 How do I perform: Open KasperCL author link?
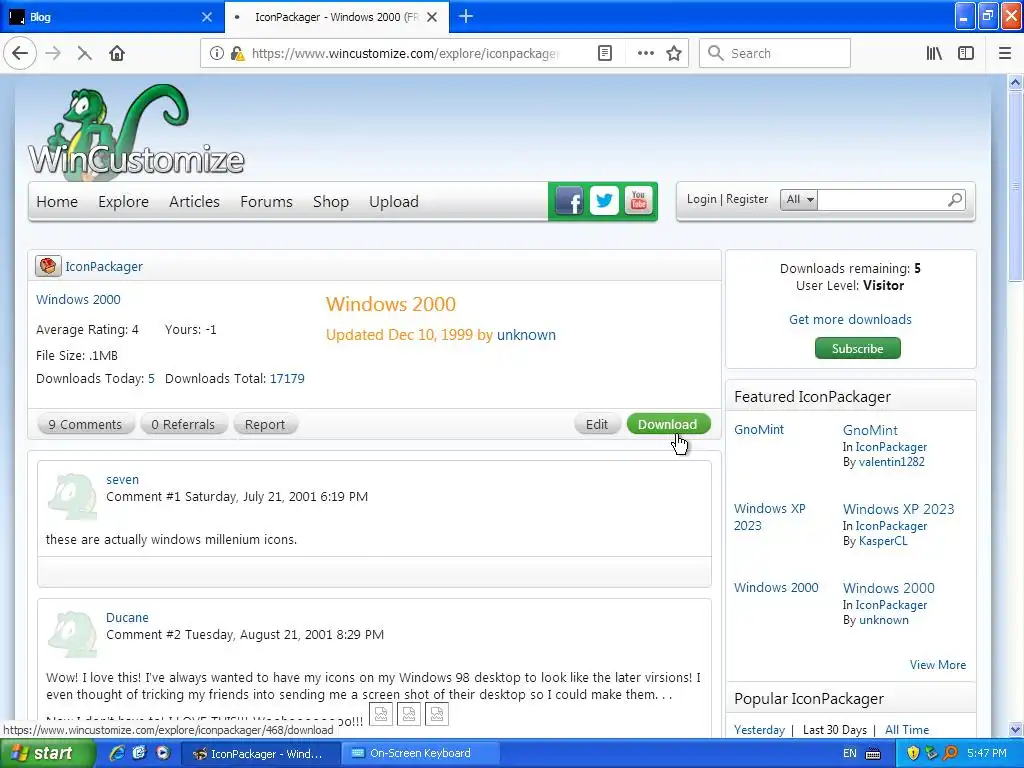(x=883, y=541)
